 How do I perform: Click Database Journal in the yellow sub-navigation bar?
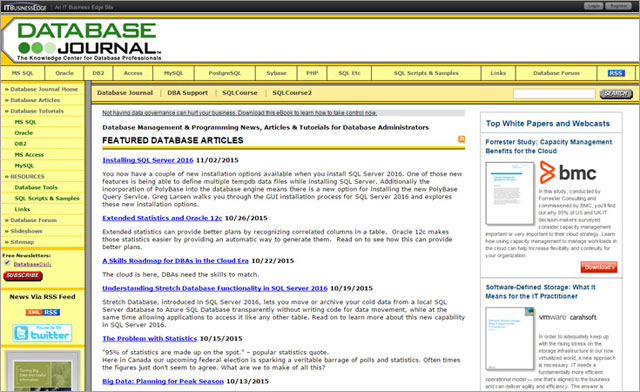125,93
